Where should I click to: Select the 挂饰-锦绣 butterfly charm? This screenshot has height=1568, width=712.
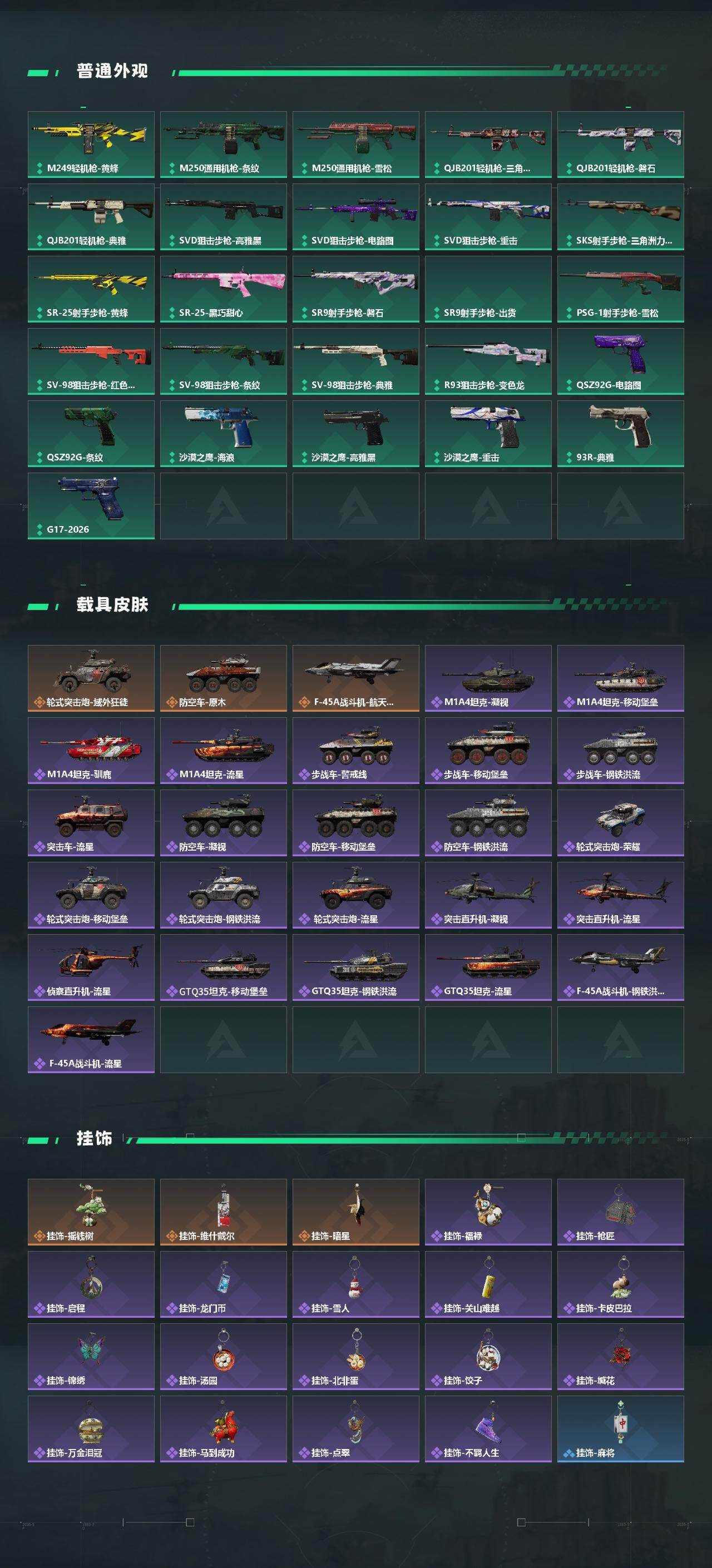pos(91,1357)
